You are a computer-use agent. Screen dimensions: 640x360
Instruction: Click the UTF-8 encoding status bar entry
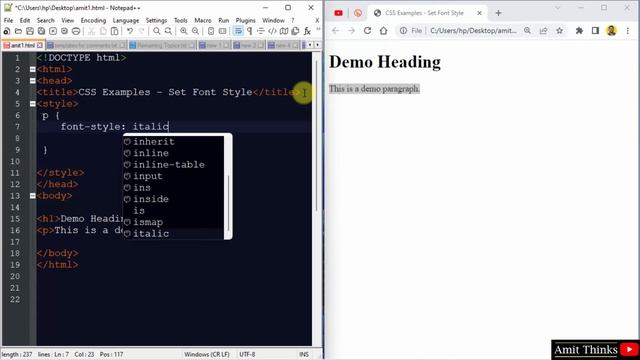pos(247,354)
